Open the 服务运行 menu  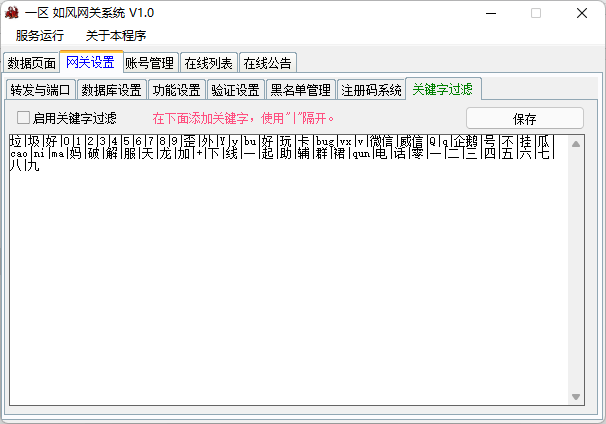click(39, 36)
